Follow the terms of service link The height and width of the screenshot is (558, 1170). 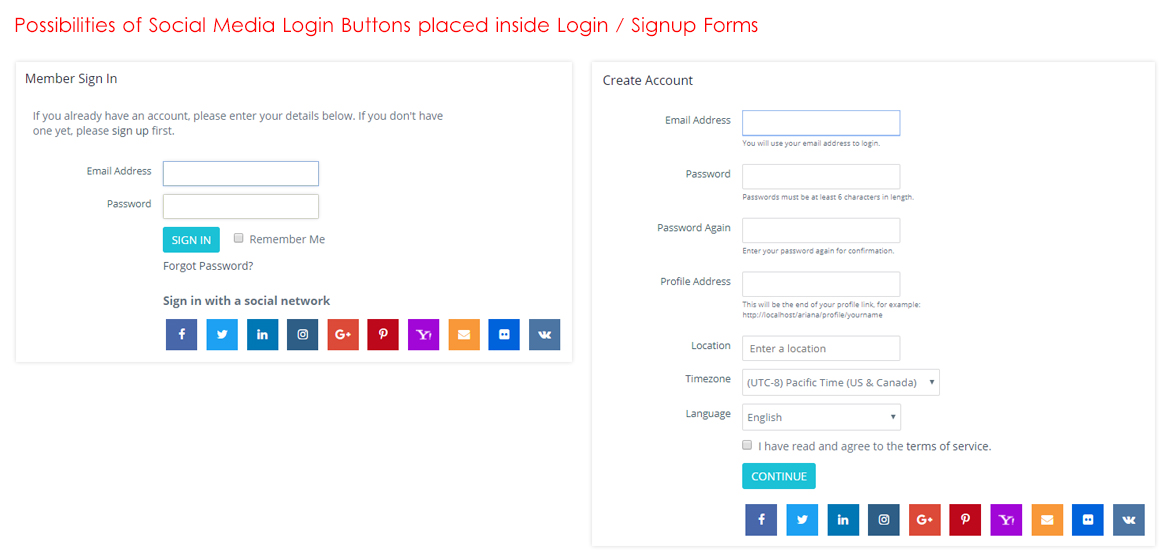point(948,446)
